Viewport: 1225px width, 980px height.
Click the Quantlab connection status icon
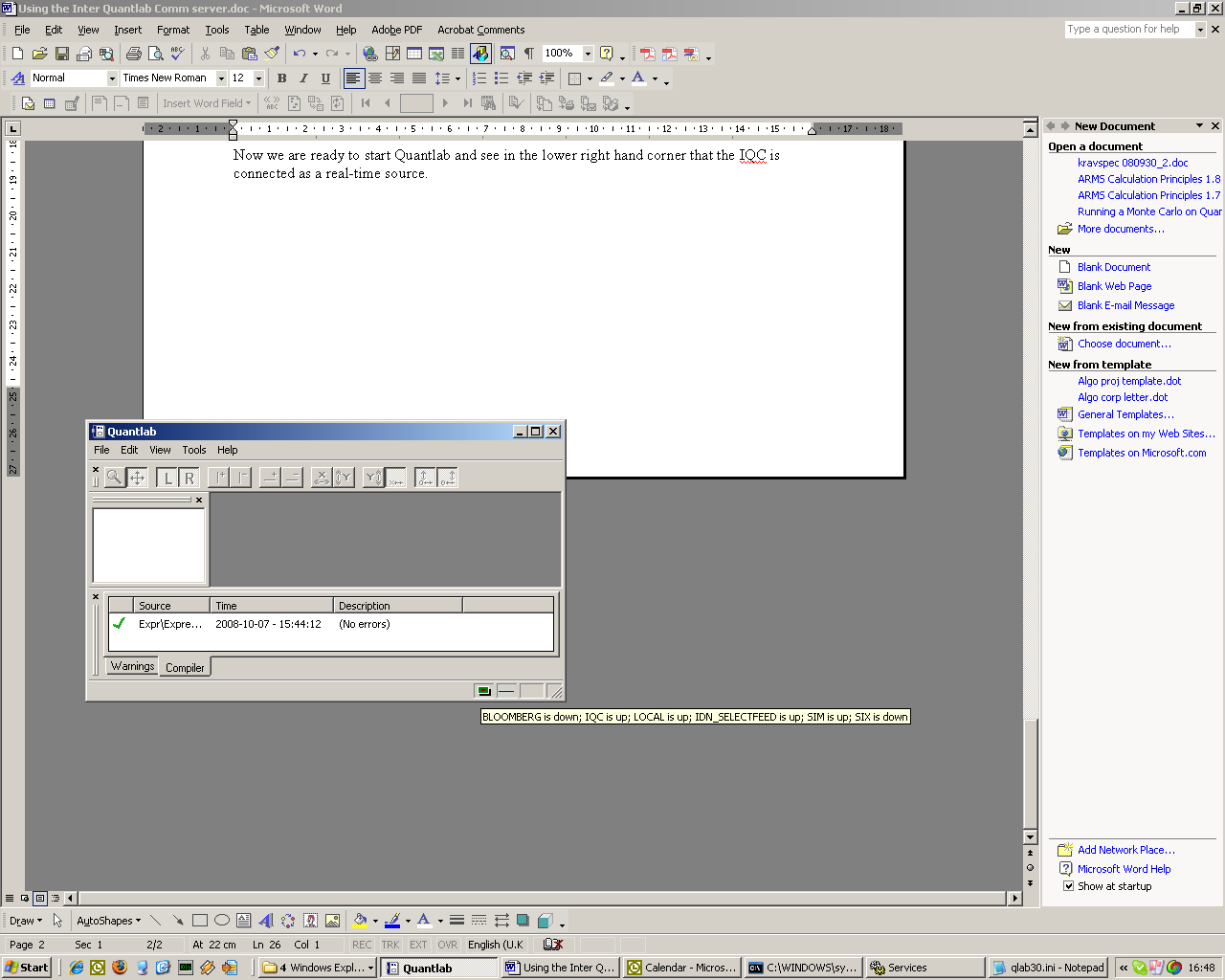(483, 691)
